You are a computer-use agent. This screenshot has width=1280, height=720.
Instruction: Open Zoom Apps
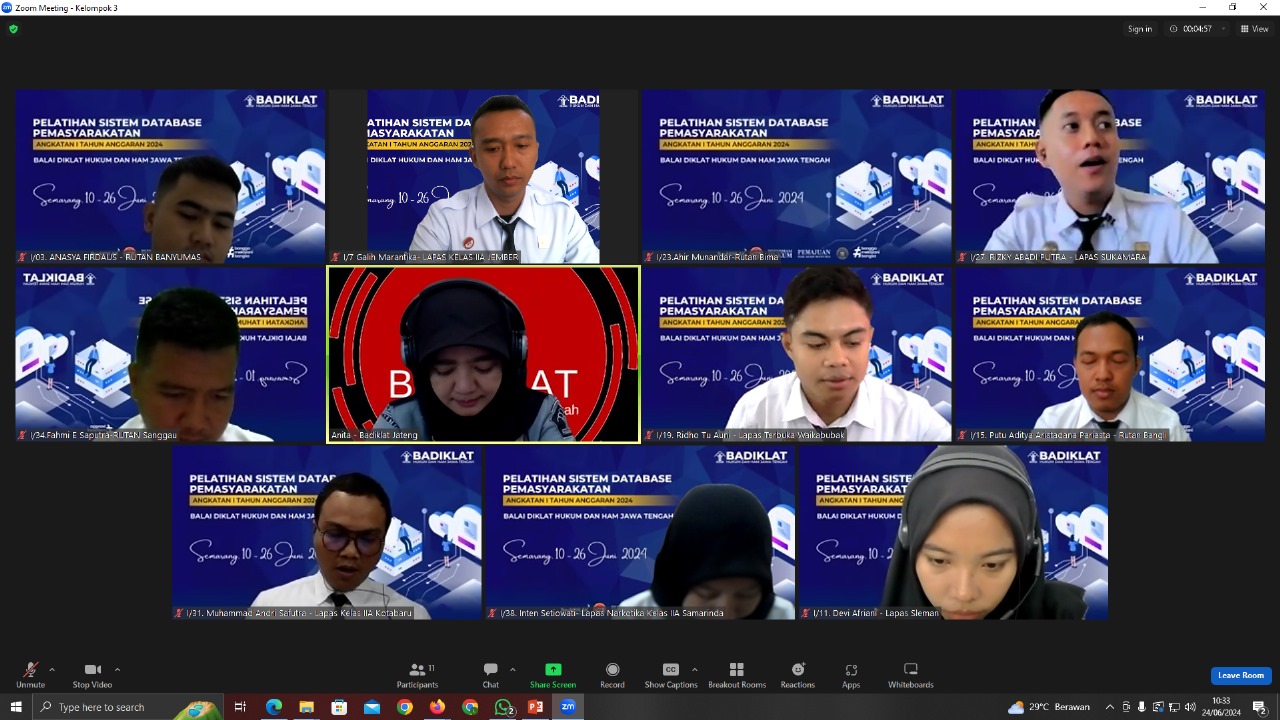click(x=851, y=671)
